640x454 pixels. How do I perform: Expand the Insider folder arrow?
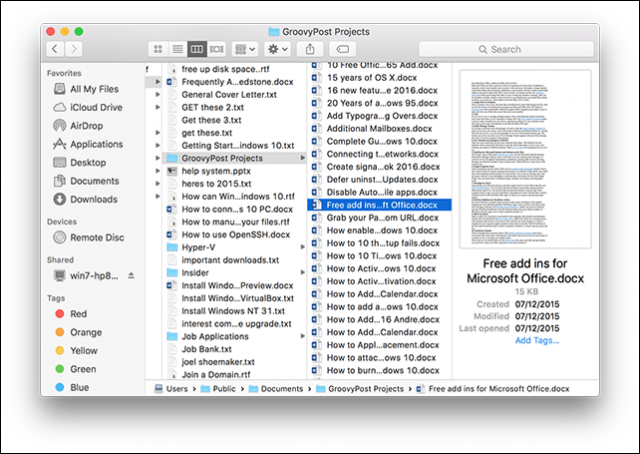[x=302, y=272]
